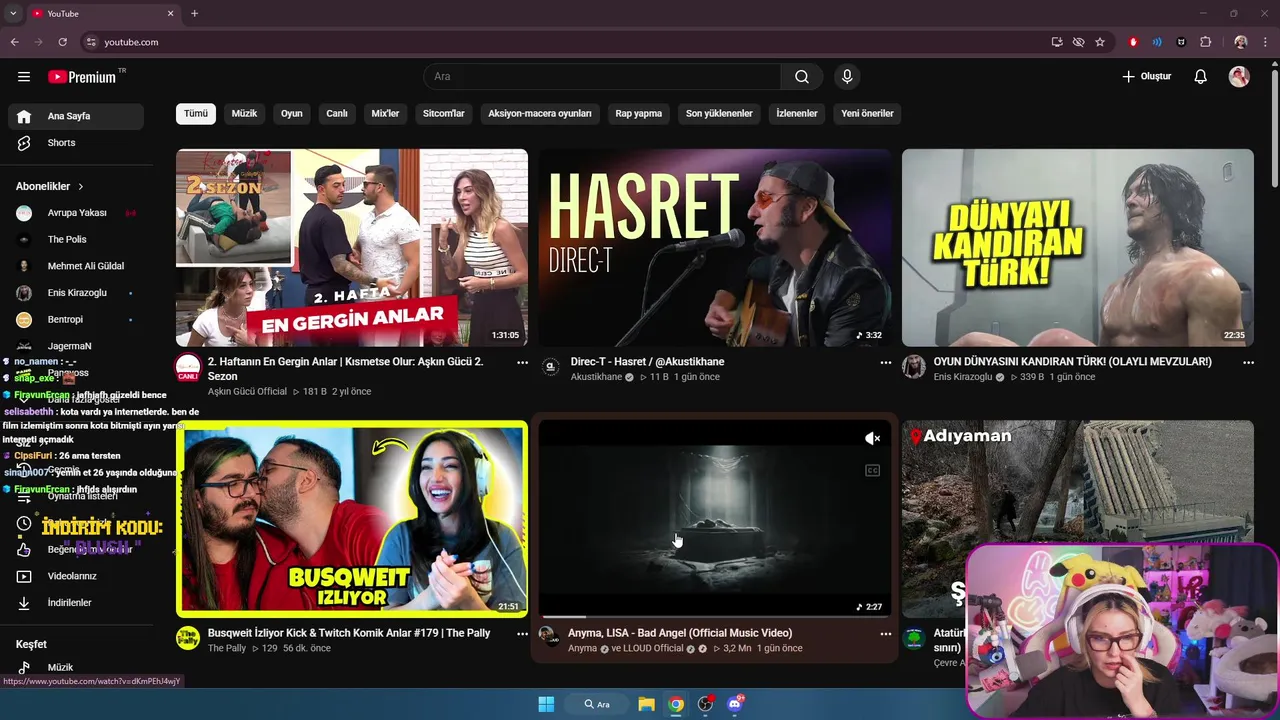The width and height of the screenshot is (1280, 720).
Task: Open options for Bad Angel video
Action: (x=885, y=634)
